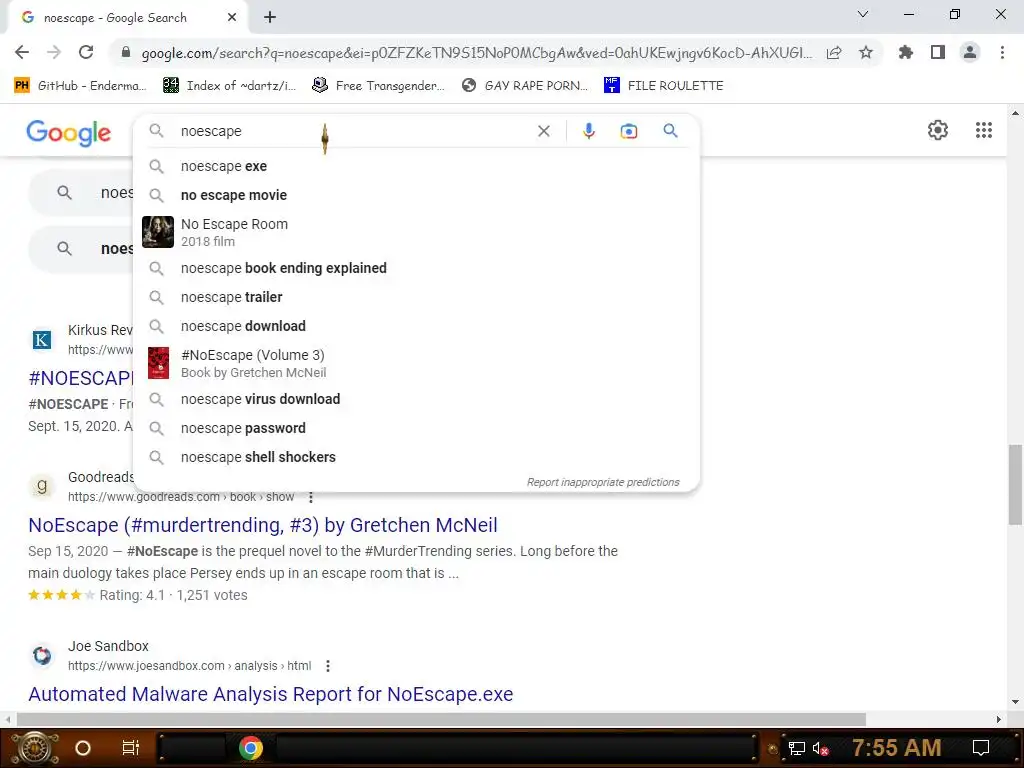Image resolution: width=1024 pixels, height=768 pixels.
Task: Close the noescape Google Search tab
Action: click(x=232, y=18)
